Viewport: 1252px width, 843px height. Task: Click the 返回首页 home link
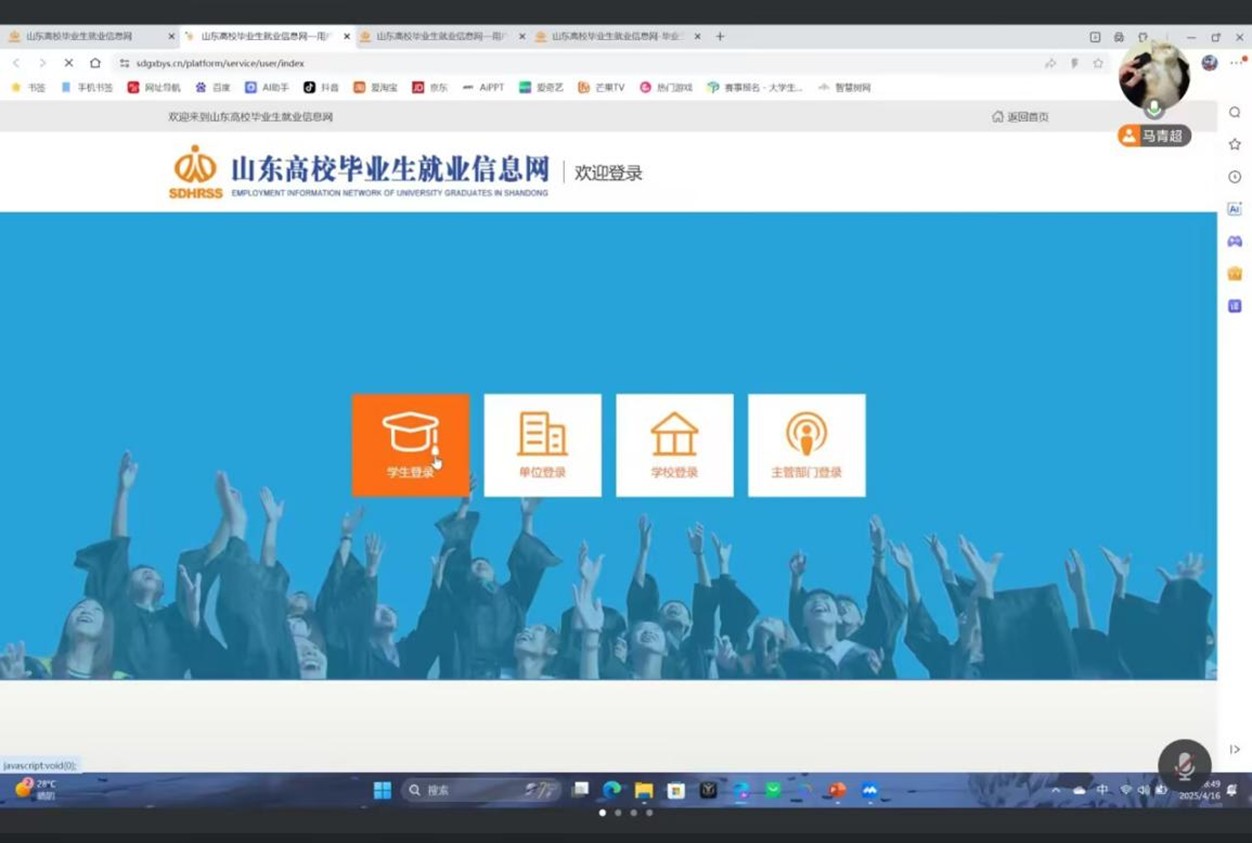click(x=1020, y=117)
